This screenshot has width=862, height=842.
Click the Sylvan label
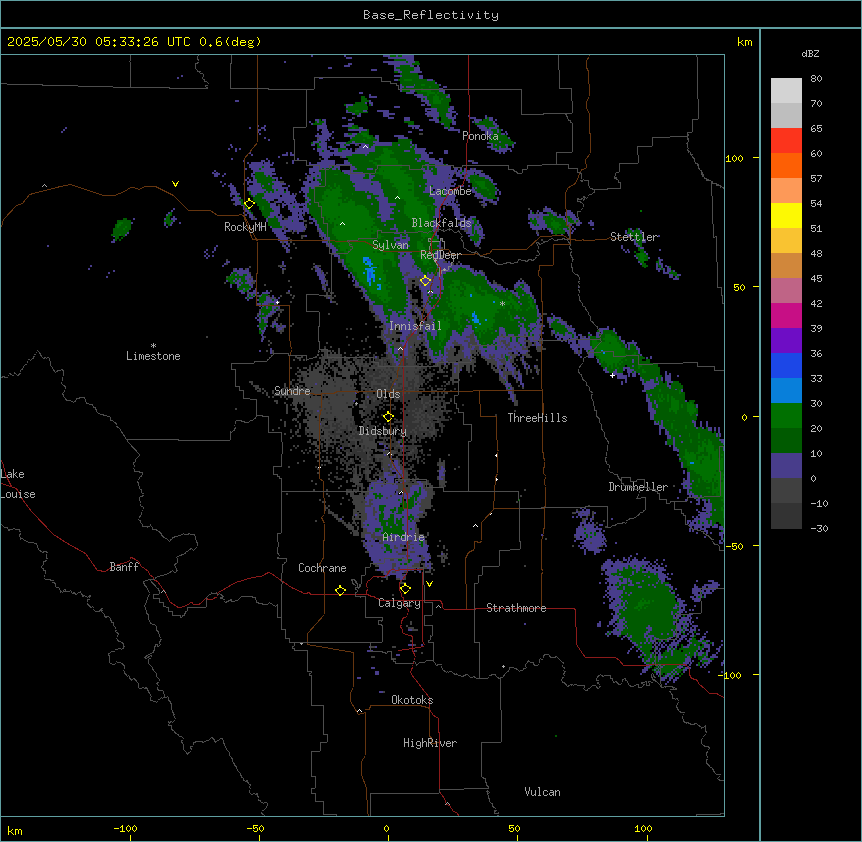pyautogui.click(x=390, y=245)
